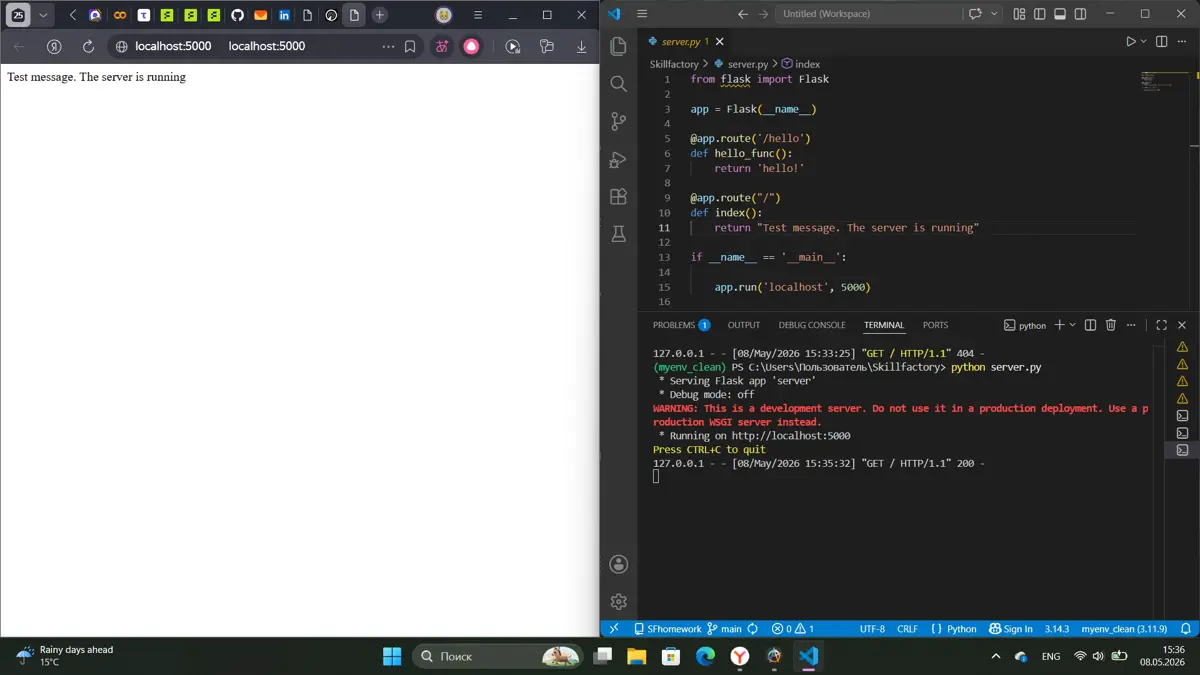Select myenv_clean (3.11.9) interpreter

click(x=1124, y=629)
